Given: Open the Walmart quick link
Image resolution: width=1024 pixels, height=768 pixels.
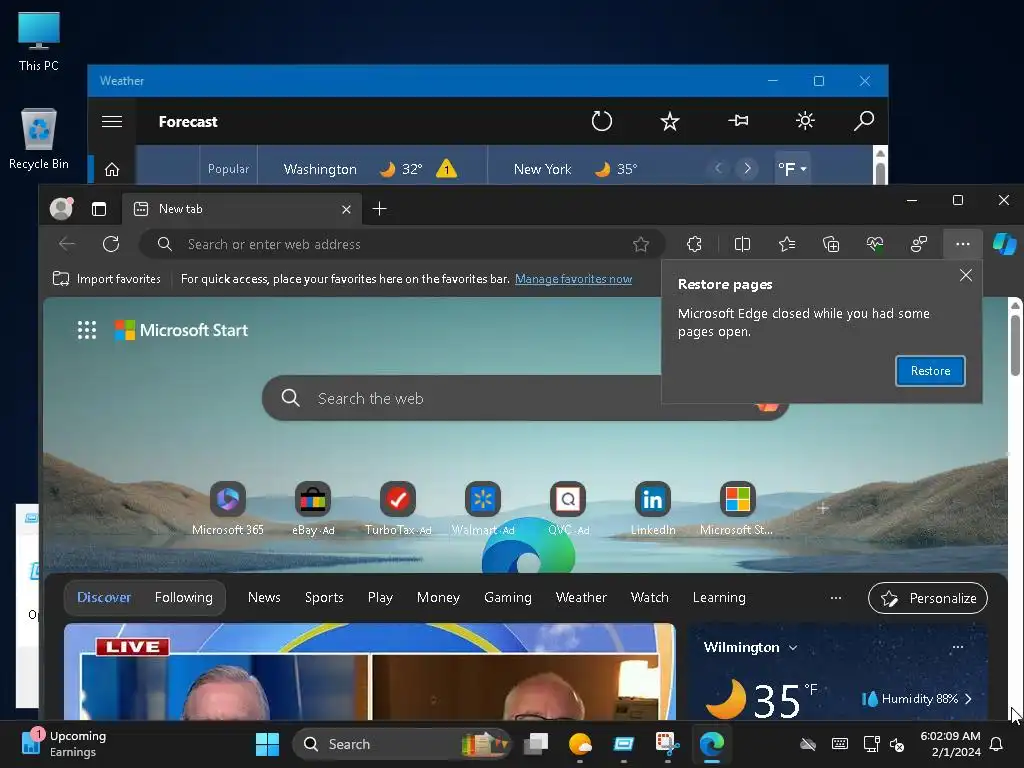Looking at the screenshot, I should pos(483,508).
